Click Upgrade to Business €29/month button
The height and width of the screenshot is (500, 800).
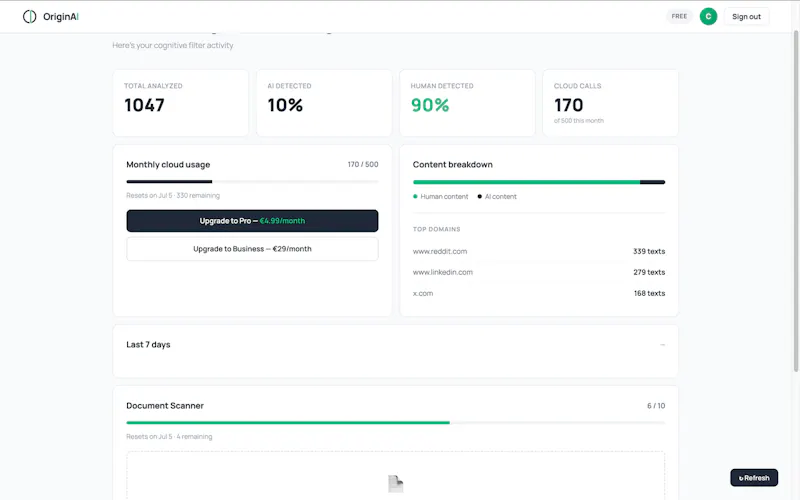click(x=252, y=249)
